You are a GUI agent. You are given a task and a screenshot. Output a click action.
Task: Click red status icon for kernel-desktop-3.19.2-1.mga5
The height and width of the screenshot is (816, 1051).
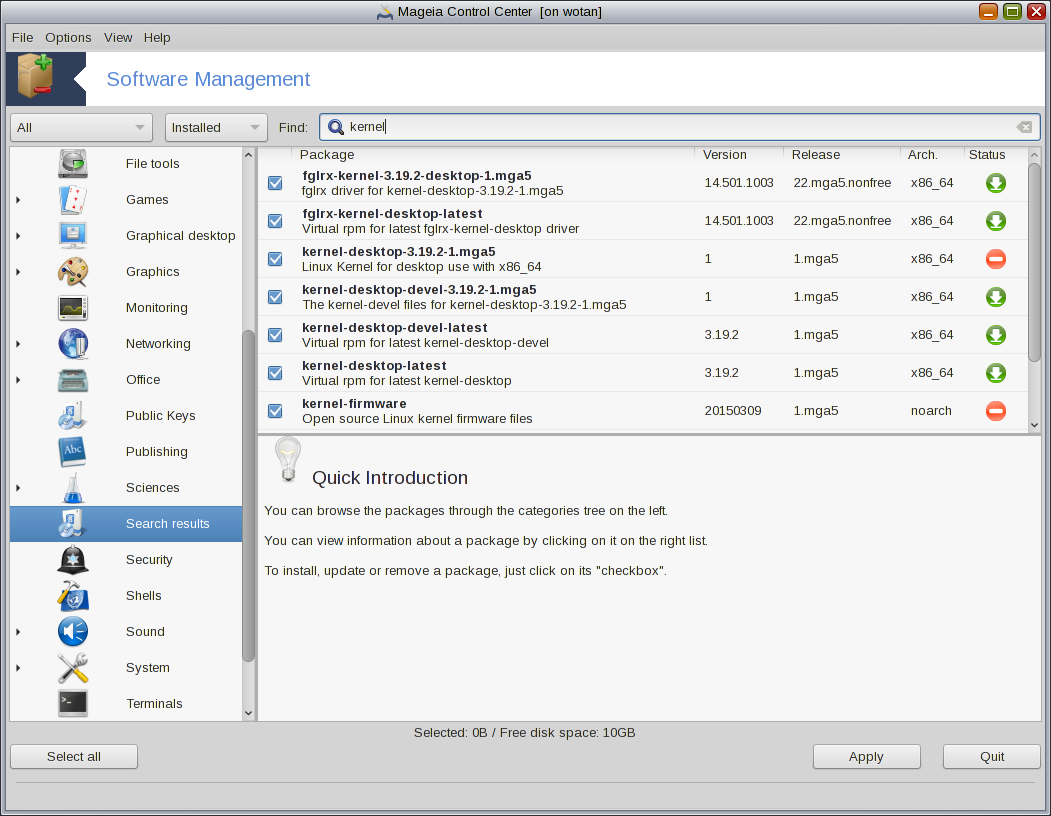click(x=996, y=259)
